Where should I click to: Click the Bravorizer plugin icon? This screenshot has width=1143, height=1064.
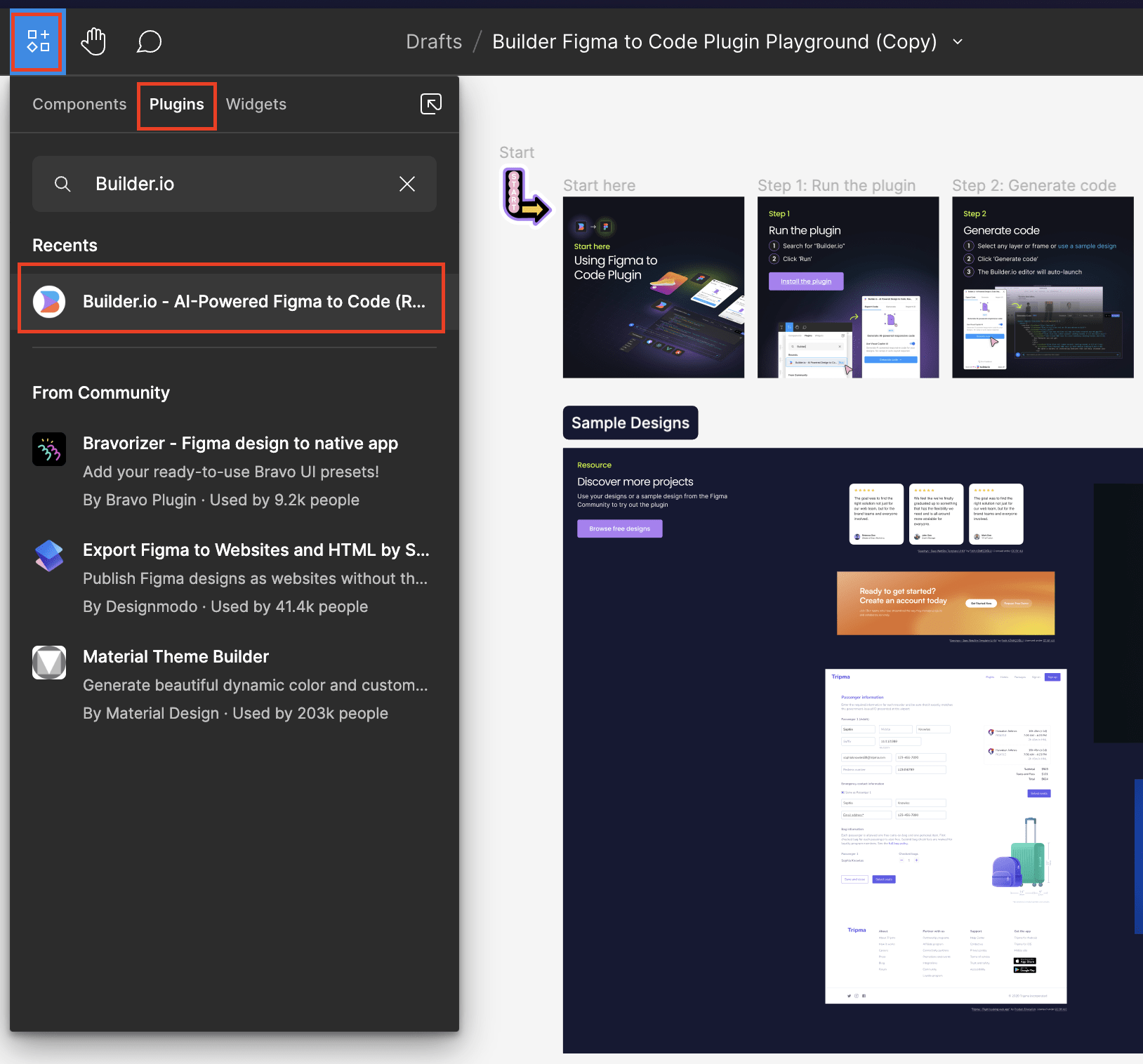coord(49,449)
